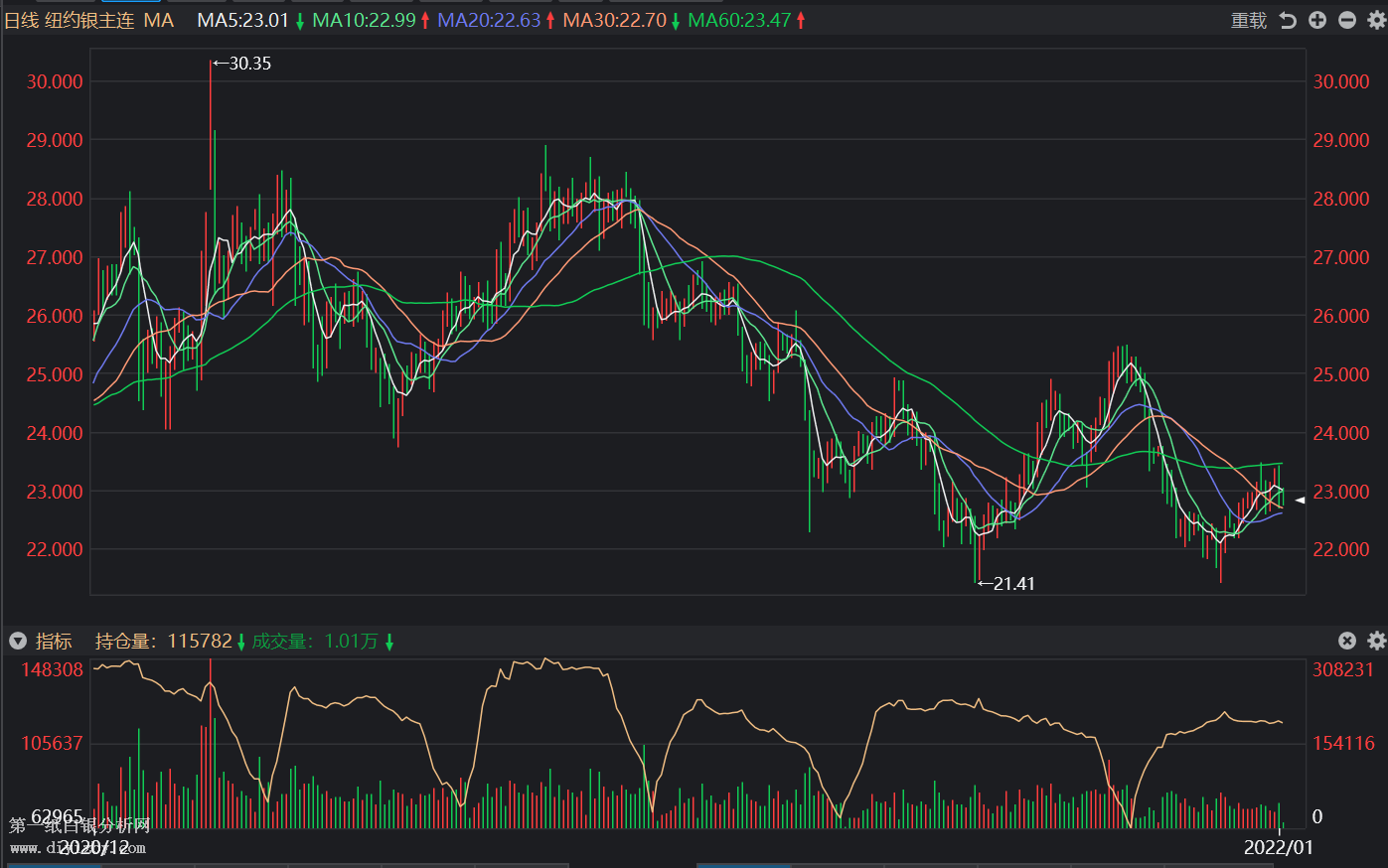The height and width of the screenshot is (868, 1388).
Task: Click the 重载 reload button
Action: [1249, 20]
